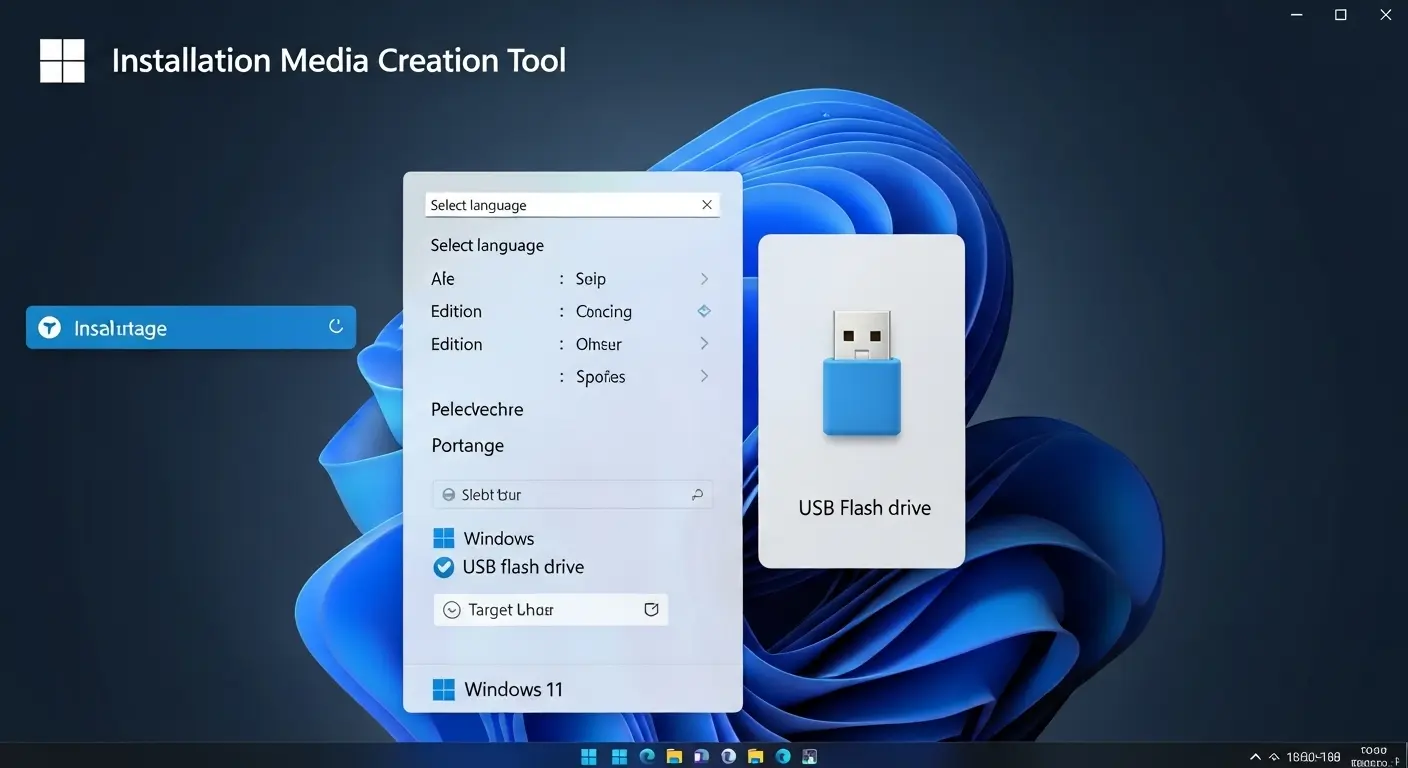
Task: Click the USB Flash drive card caption
Action: 864,508
